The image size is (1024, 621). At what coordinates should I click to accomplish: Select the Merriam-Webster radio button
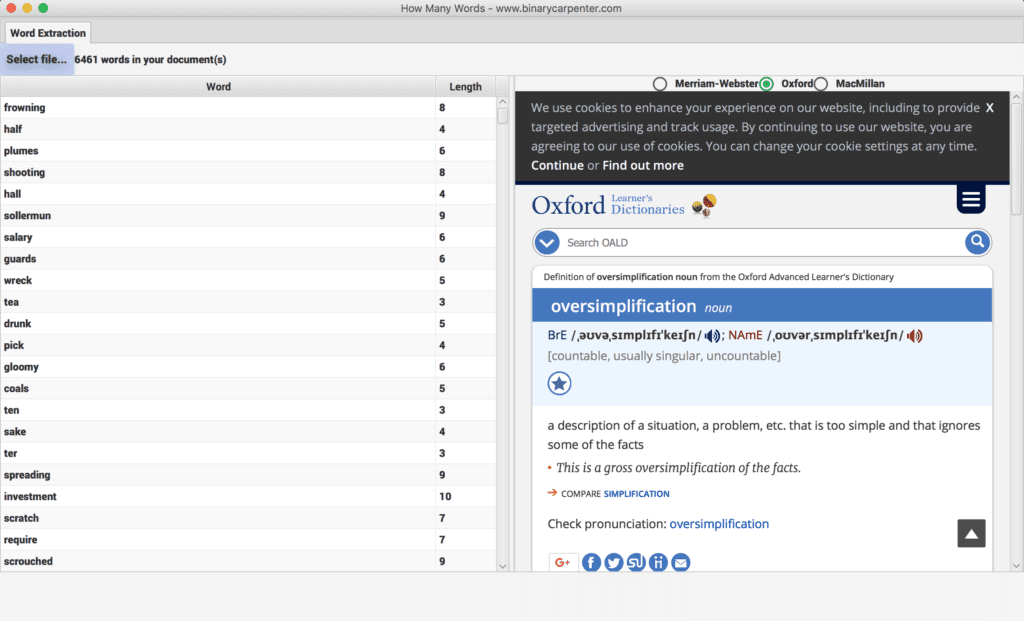click(x=660, y=84)
